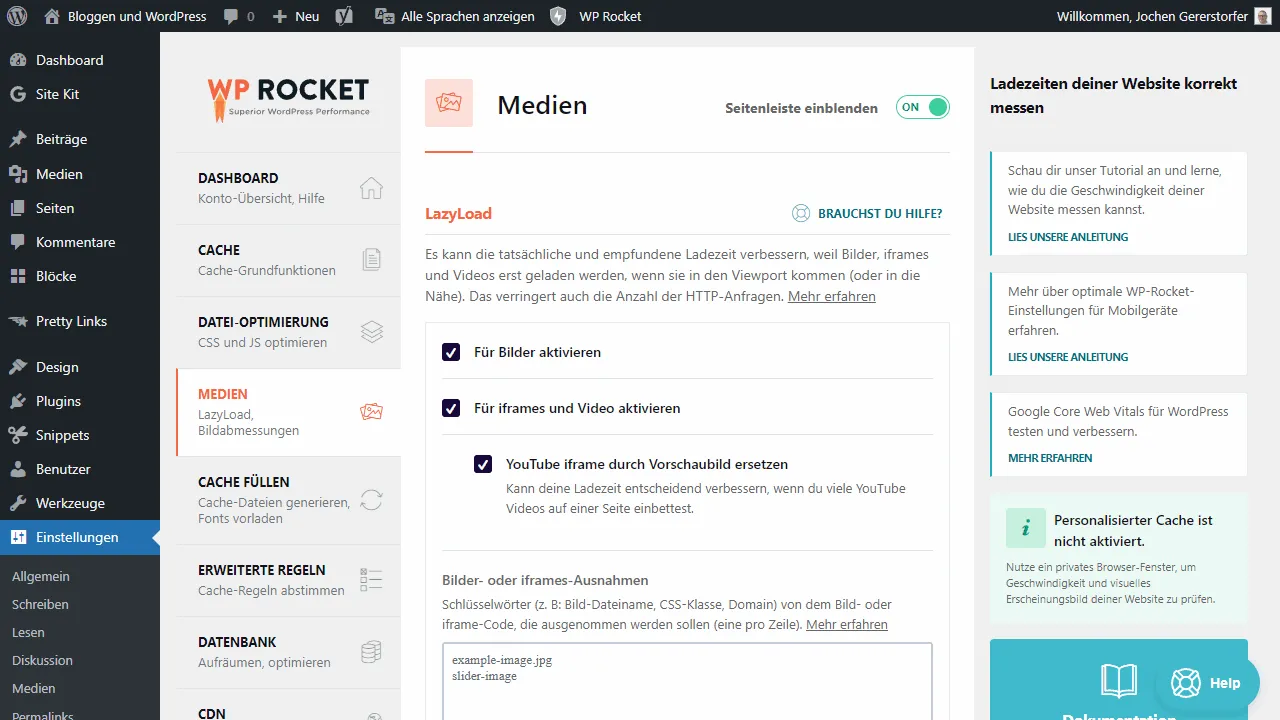1280x720 pixels.
Task: Click the lifebuoy icon next to BRAUCHST DU HILFE
Action: pyautogui.click(x=801, y=213)
